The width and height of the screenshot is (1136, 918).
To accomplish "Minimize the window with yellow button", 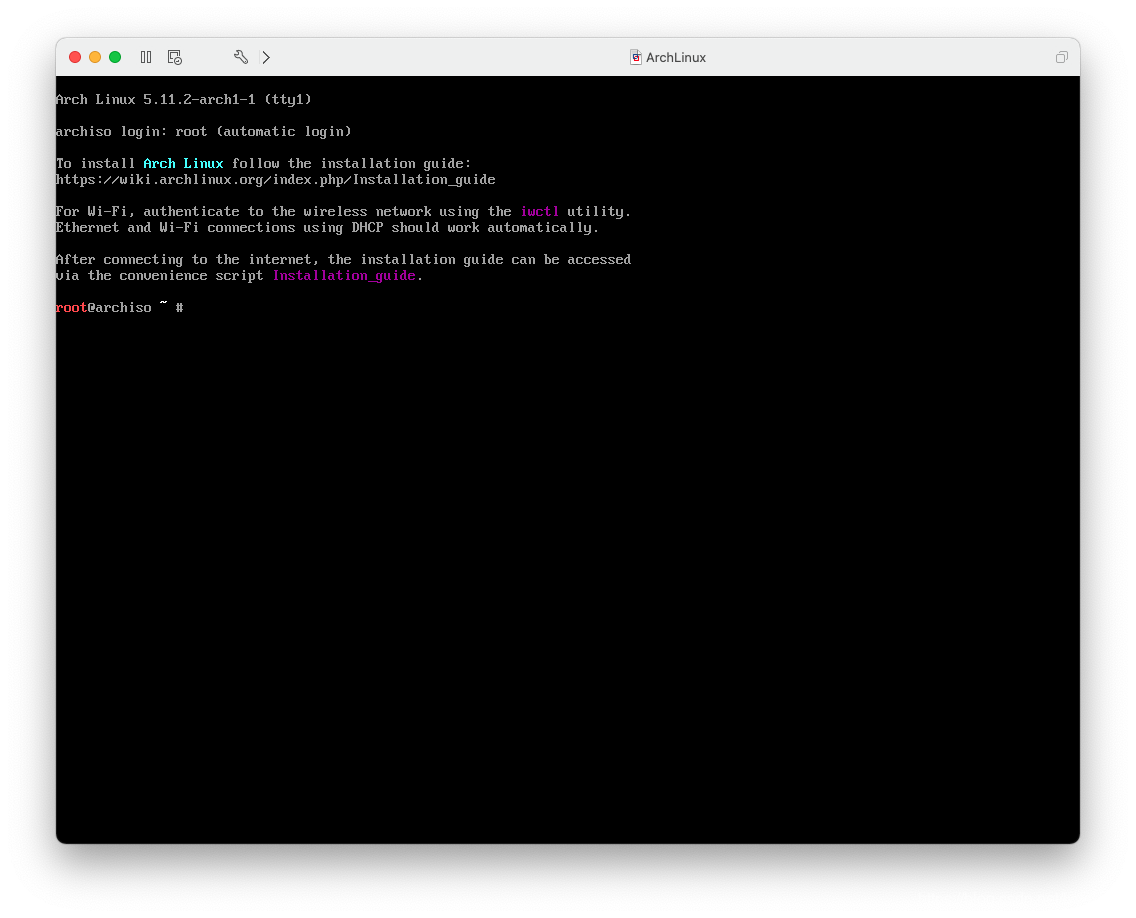I will (x=95, y=57).
